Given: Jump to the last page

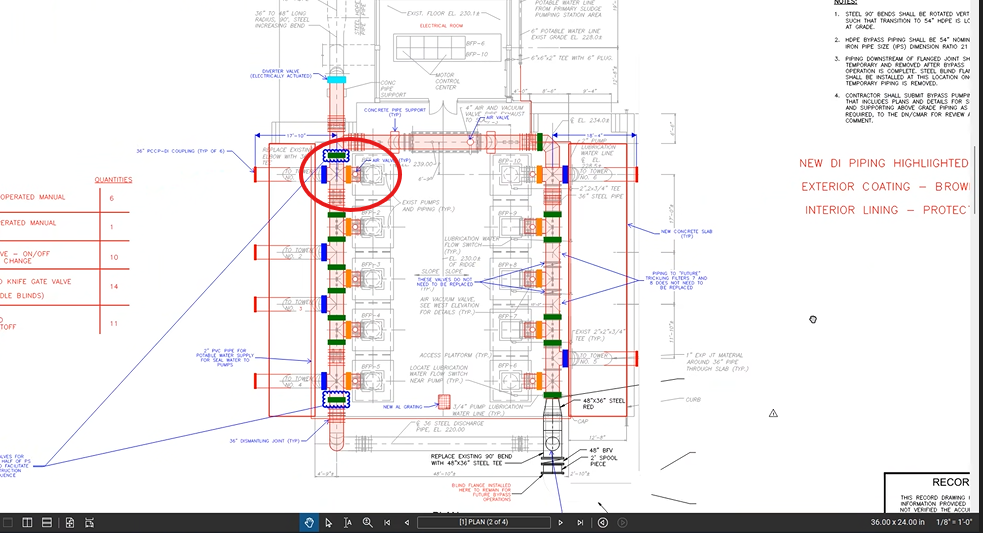Looking at the screenshot, I should 580,522.
